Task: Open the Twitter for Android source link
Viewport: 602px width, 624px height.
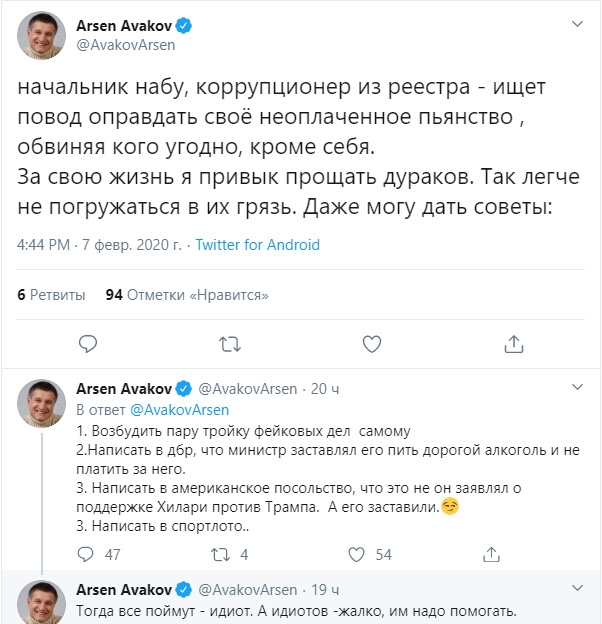Action: [257, 245]
